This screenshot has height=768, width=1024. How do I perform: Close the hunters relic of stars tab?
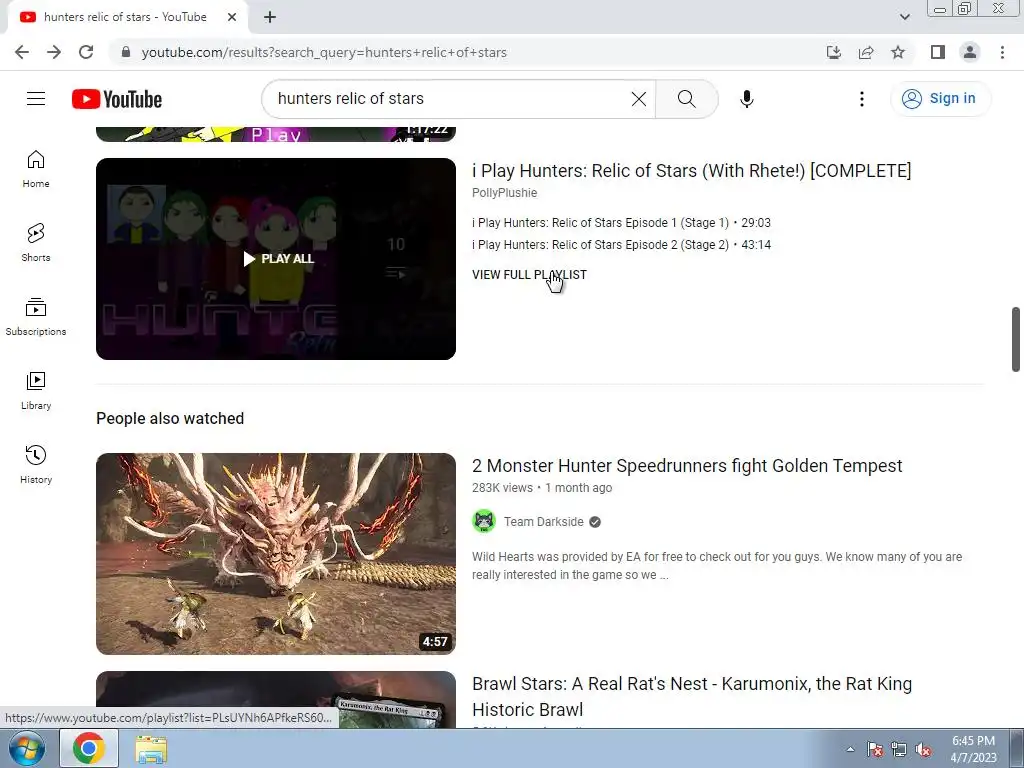pyautogui.click(x=232, y=17)
